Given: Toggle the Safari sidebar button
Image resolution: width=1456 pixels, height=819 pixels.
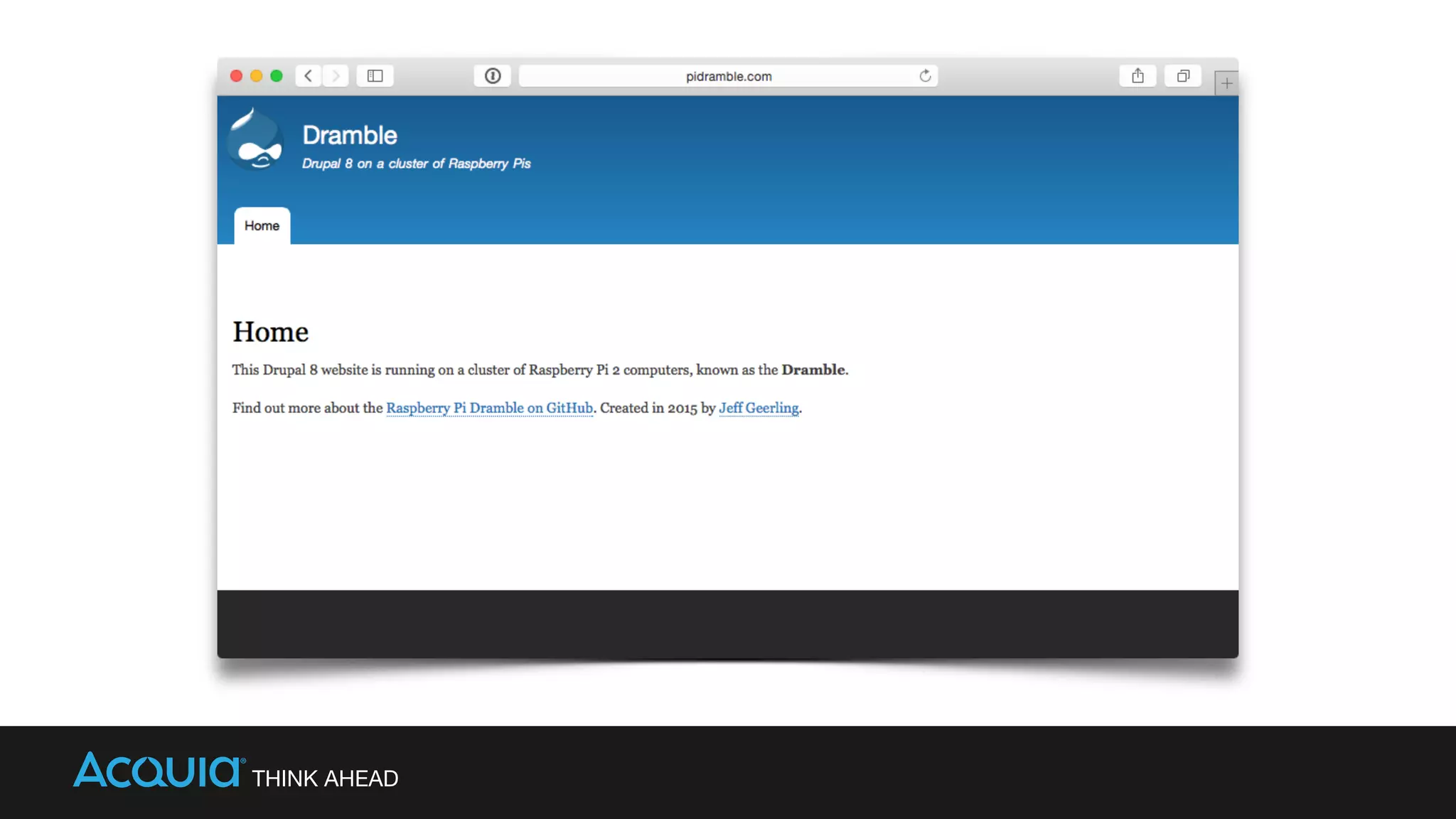Looking at the screenshot, I should point(375,76).
